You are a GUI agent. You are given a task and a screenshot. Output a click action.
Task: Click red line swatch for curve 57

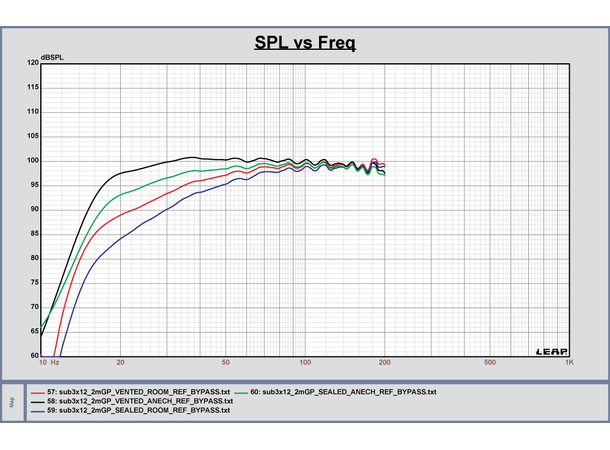[38, 393]
